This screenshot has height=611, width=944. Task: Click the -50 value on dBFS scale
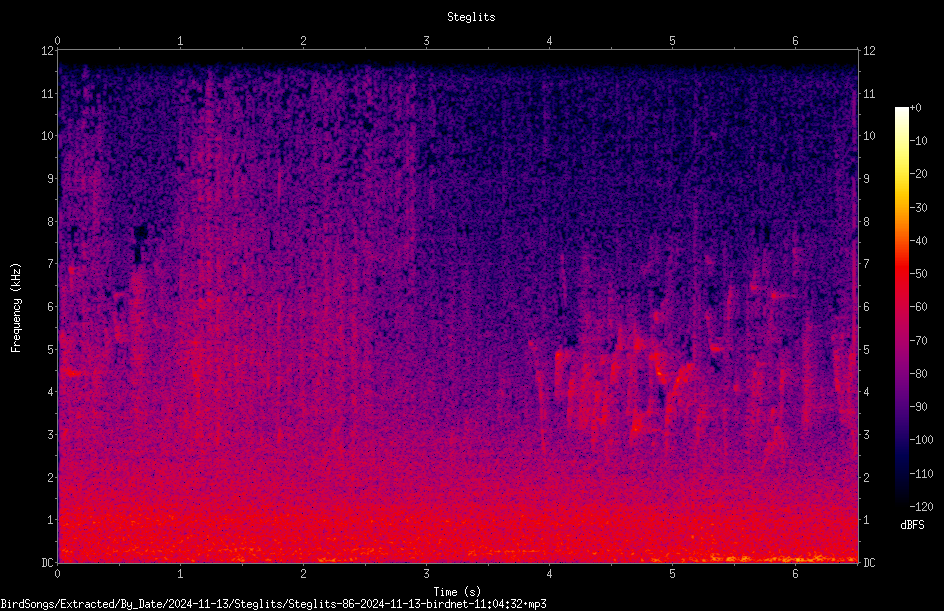tap(918, 273)
